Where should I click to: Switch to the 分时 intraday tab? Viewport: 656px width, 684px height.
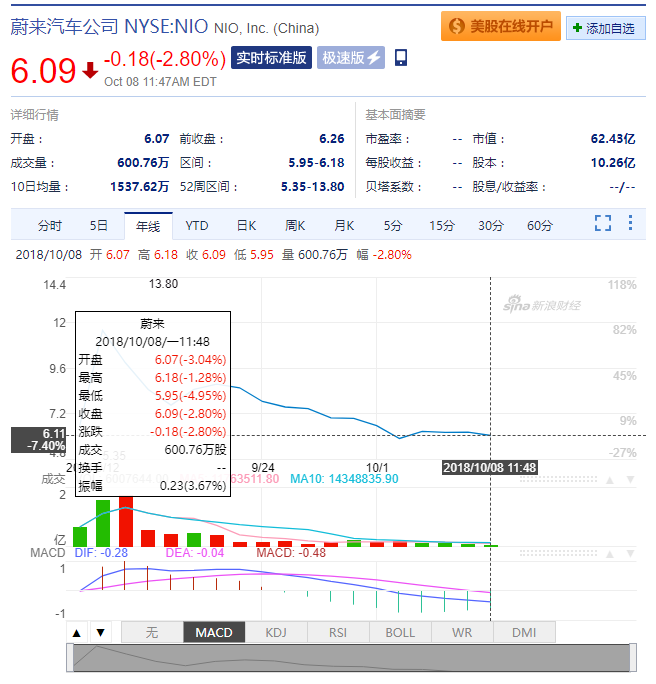click(50, 226)
